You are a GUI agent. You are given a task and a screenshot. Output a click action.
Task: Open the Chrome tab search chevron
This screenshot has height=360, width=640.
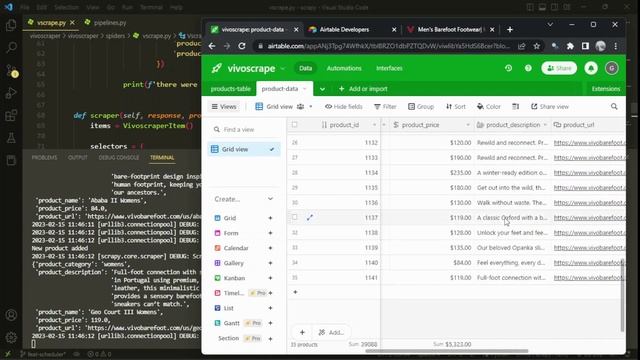tap(550, 24)
